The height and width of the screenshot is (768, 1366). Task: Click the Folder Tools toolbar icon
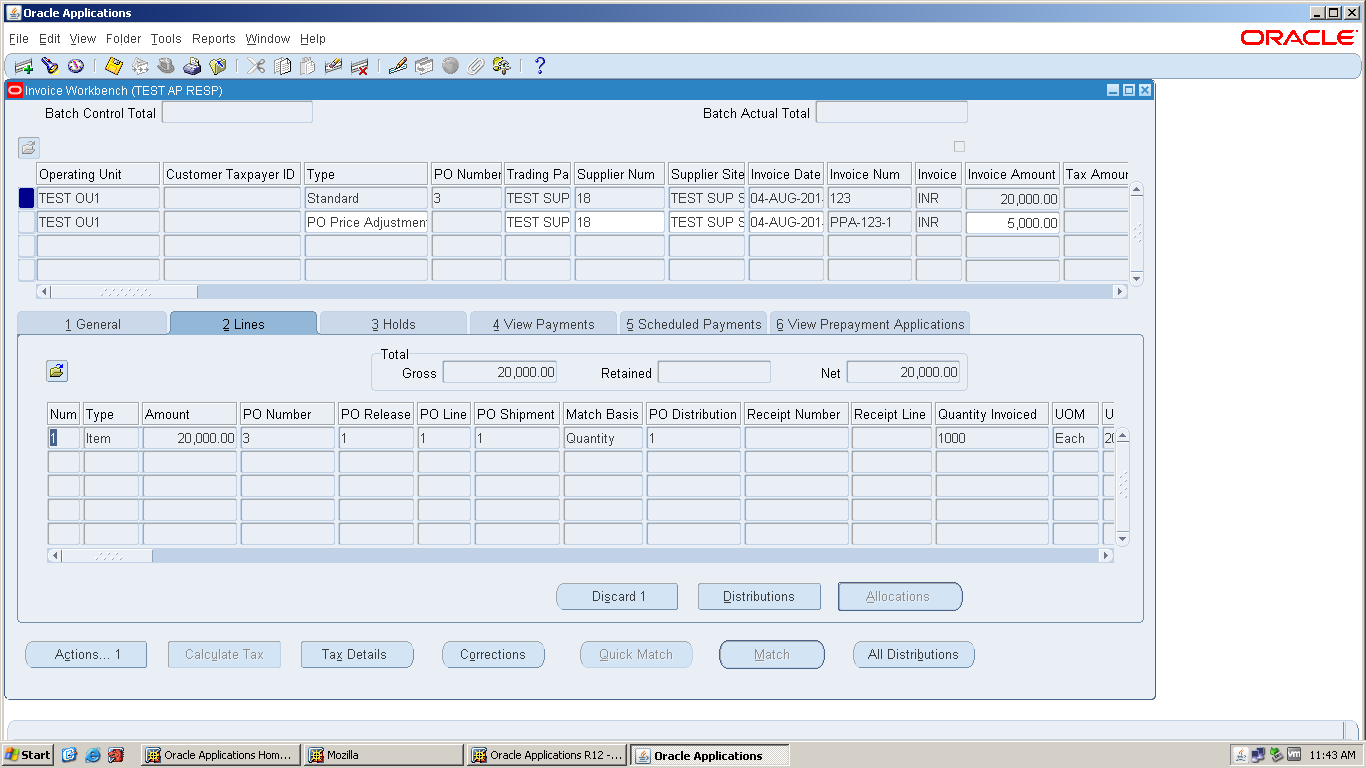(x=502, y=66)
